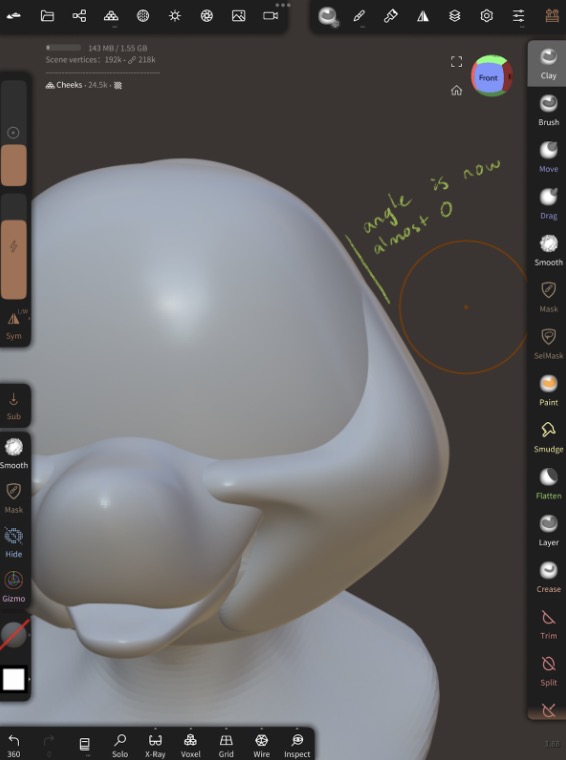
Task: Click the Solo button
Action: (120, 745)
